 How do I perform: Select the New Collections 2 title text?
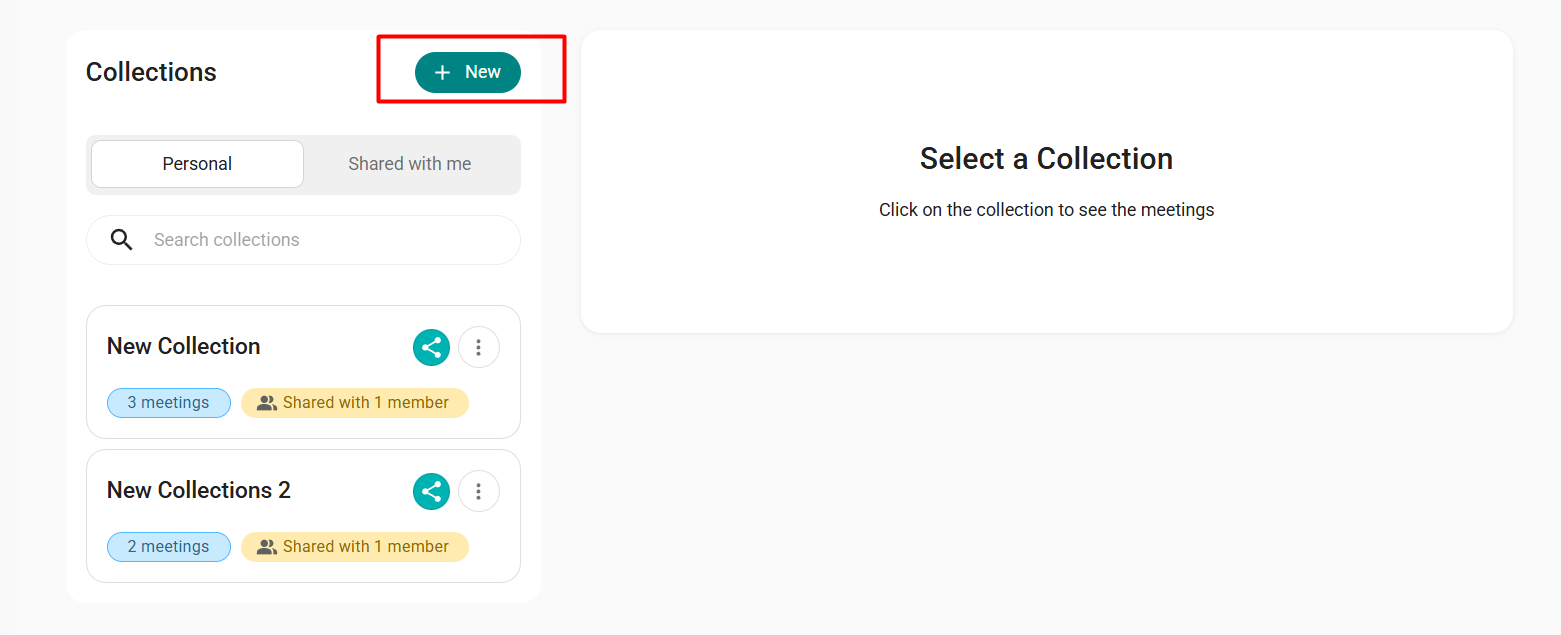tap(199, 490)
